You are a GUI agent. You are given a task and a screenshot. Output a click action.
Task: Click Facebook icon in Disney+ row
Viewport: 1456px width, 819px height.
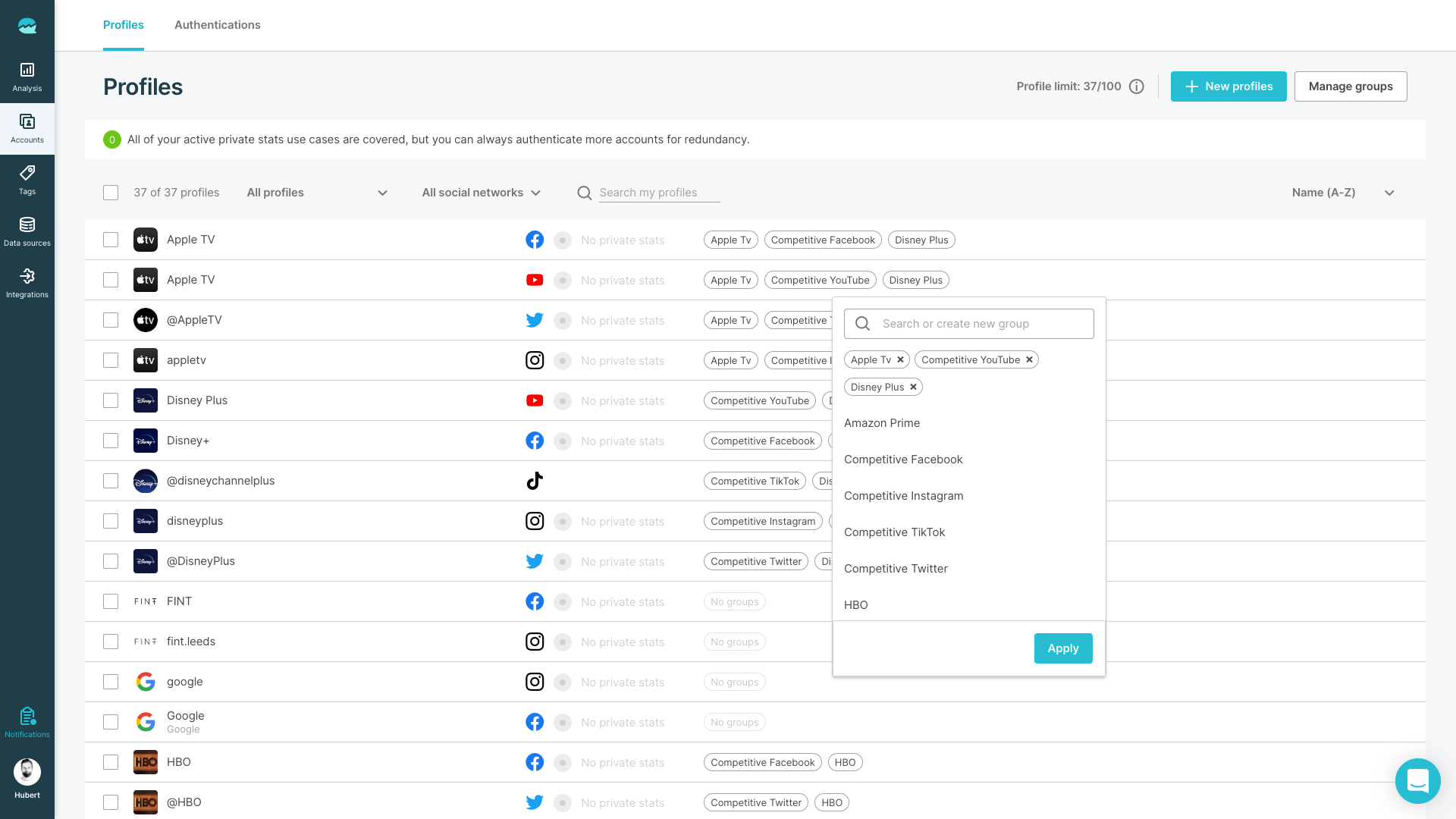[535, 441]
